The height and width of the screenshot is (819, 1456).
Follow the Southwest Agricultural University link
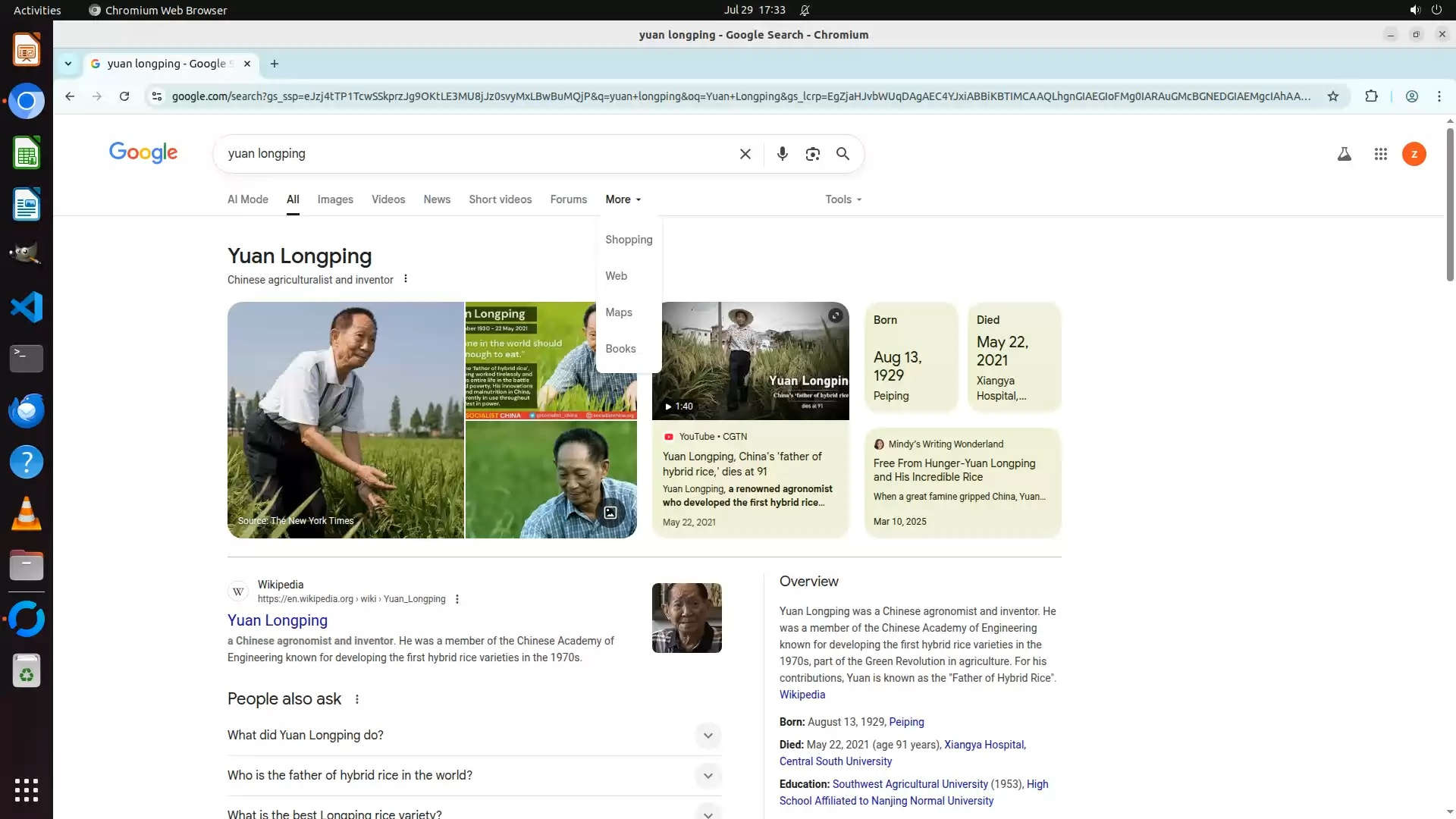909,784
